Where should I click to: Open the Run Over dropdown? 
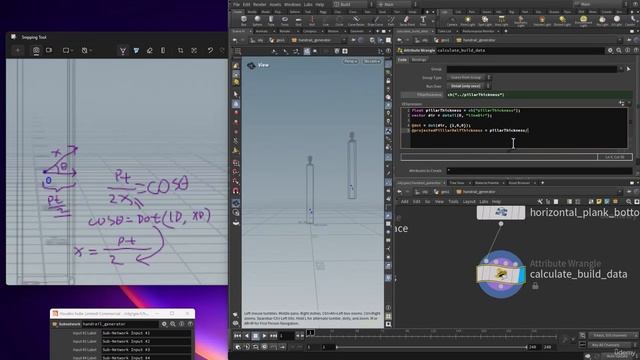click(x=469, y=86)
